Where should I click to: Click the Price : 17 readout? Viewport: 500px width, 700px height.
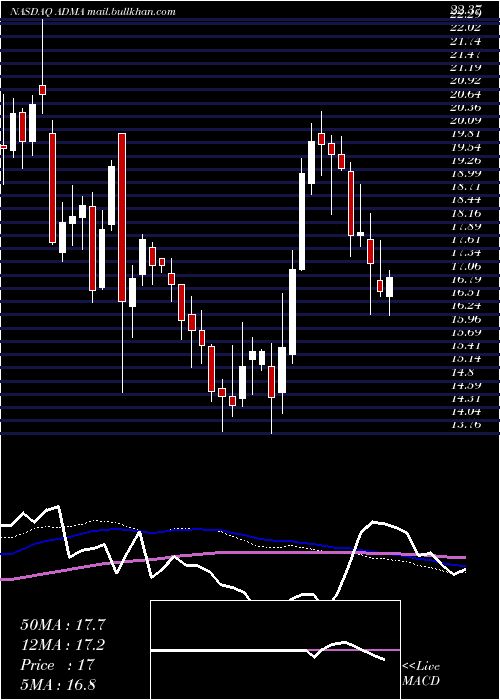coord(58,665)
